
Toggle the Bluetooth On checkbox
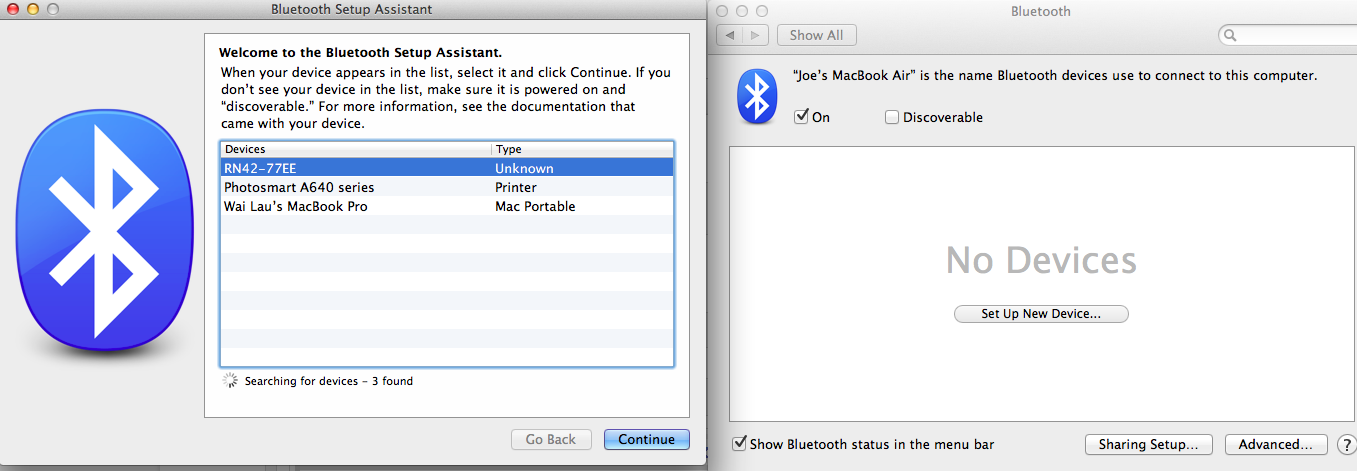pyautogui.click(x=801, y=117)
